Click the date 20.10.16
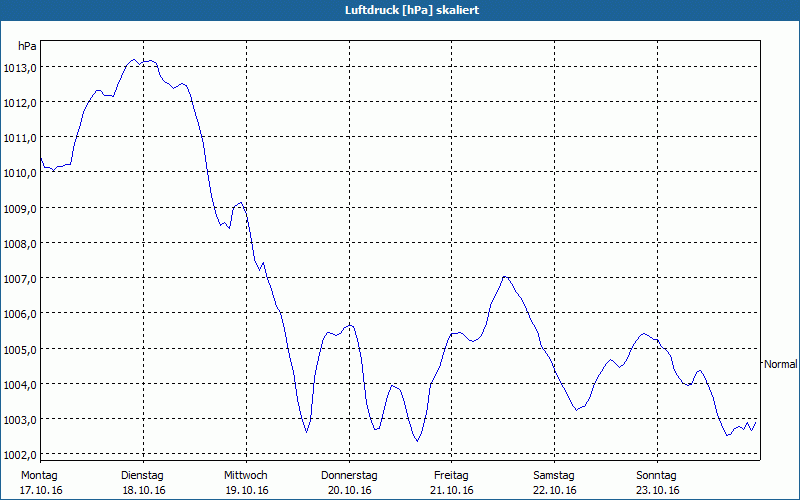 point(349,490)
